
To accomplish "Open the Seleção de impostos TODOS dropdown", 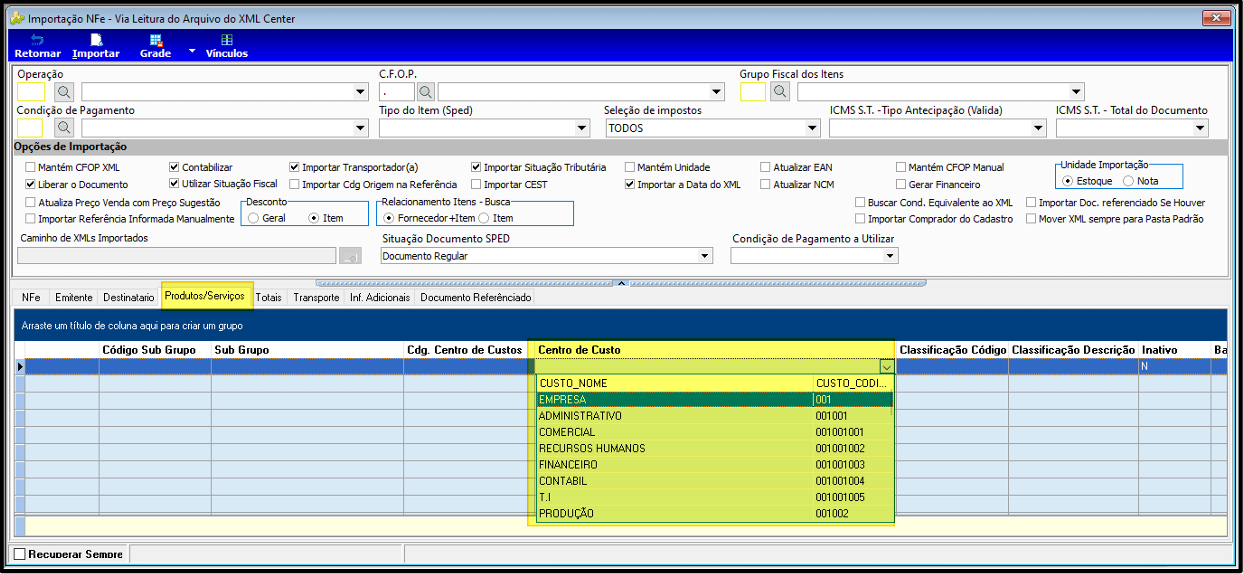I will tap(813, 128).
